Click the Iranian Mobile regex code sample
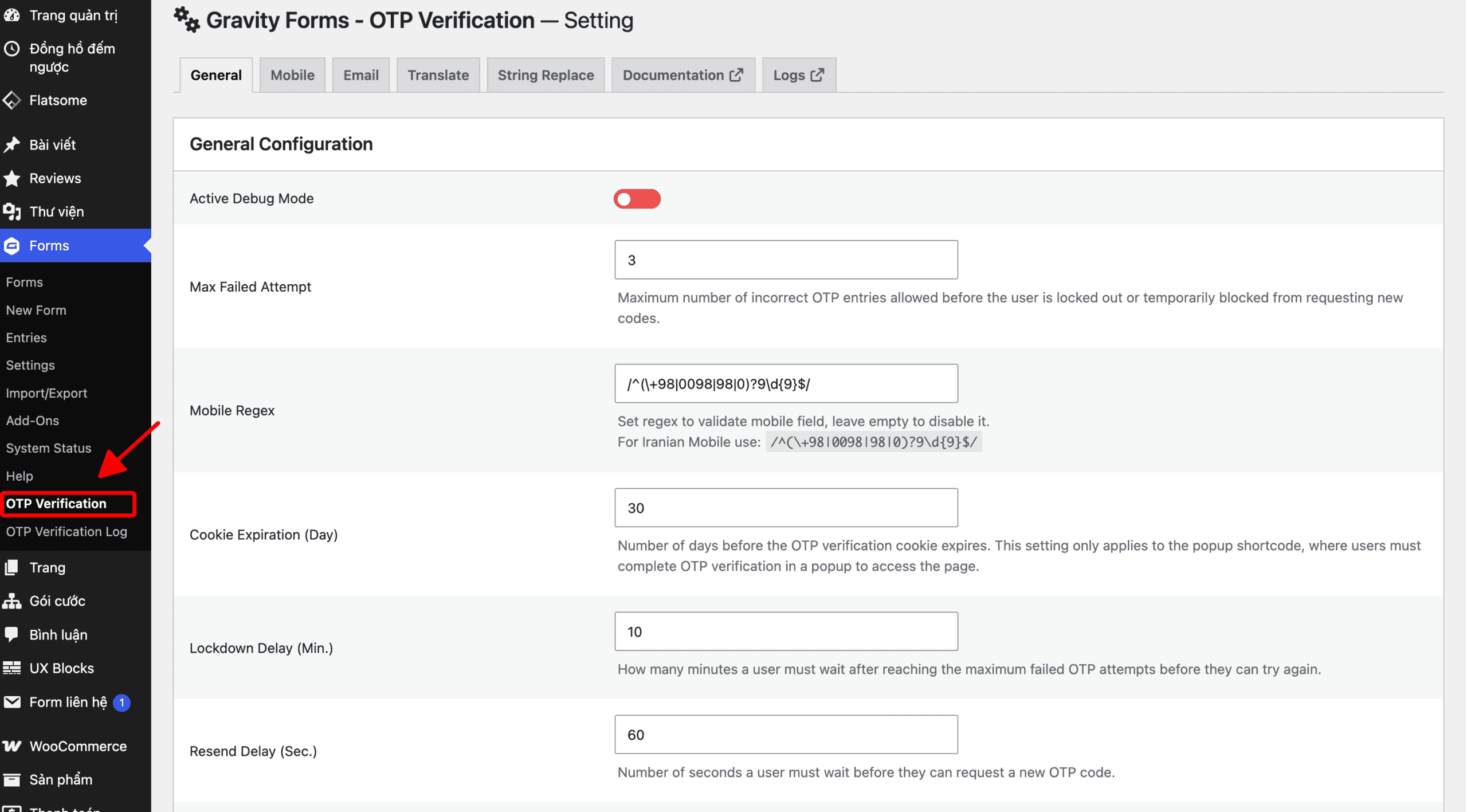Screen dimensions: 1467x812 pyautogui.click(x=874, y=442)
